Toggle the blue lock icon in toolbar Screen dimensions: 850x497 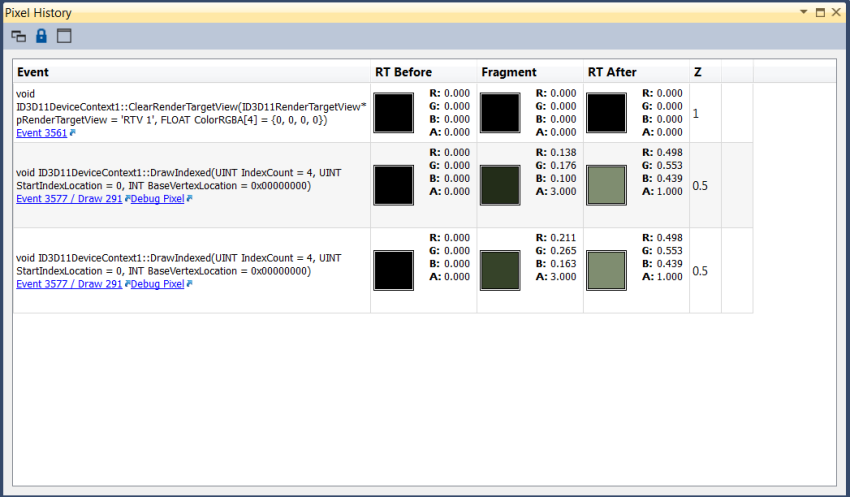[x=41, y=36]
